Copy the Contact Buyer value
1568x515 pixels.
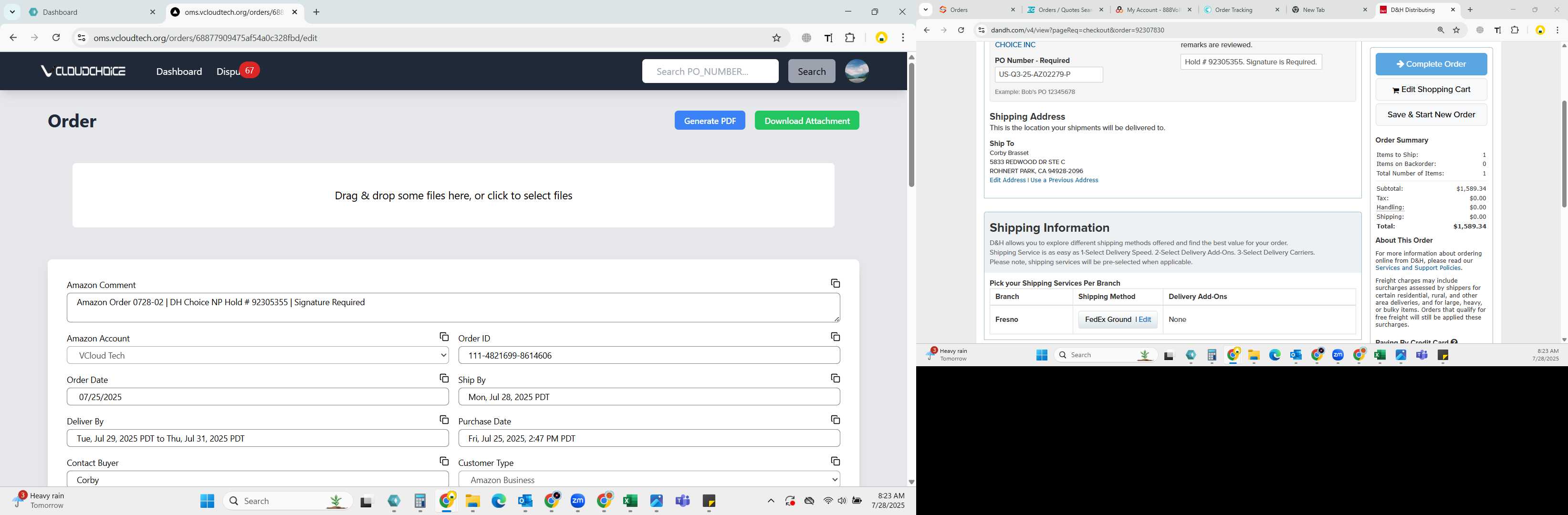(444, 461)
